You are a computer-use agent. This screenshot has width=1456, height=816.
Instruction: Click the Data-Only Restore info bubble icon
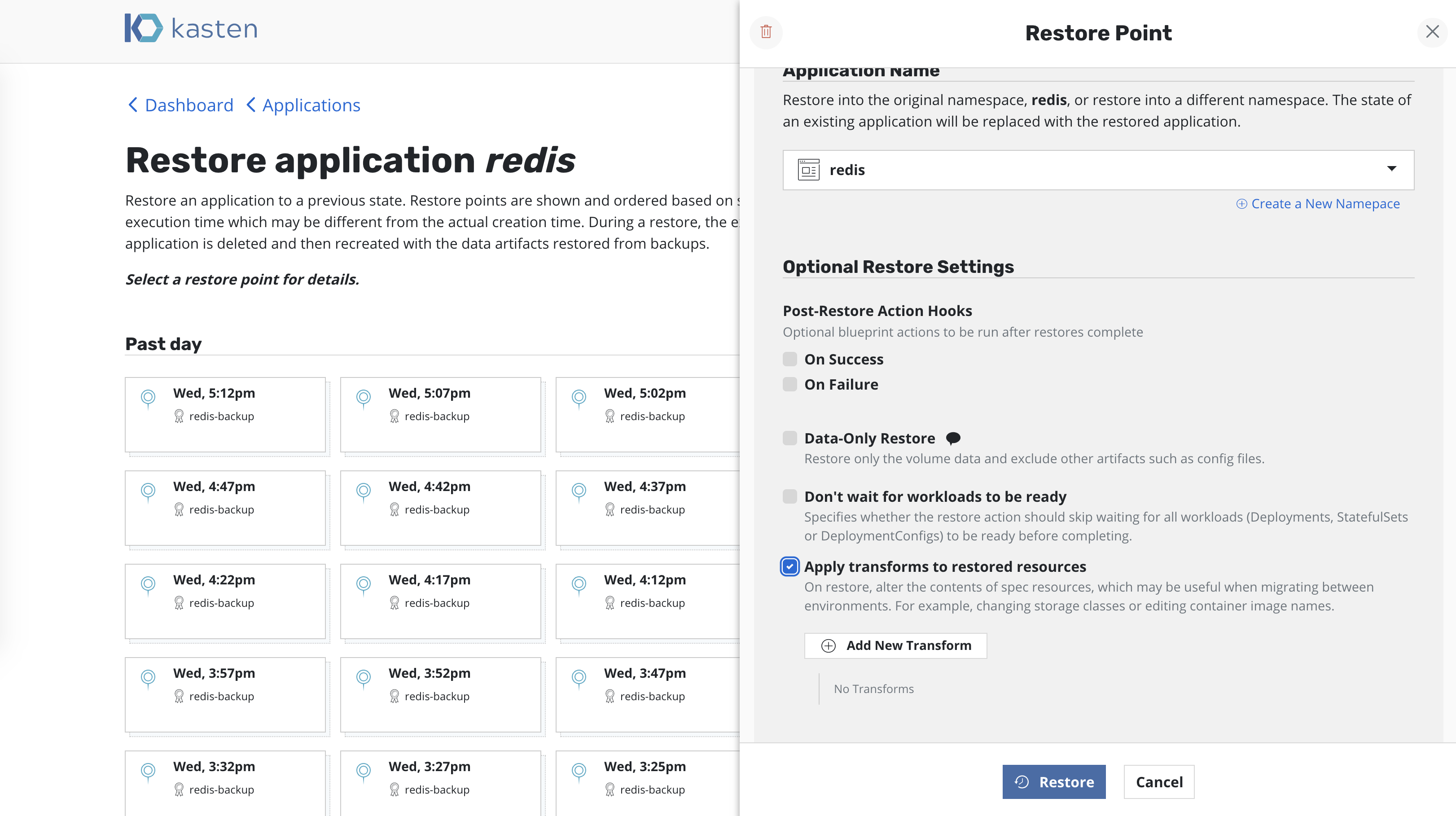point(953,438)
